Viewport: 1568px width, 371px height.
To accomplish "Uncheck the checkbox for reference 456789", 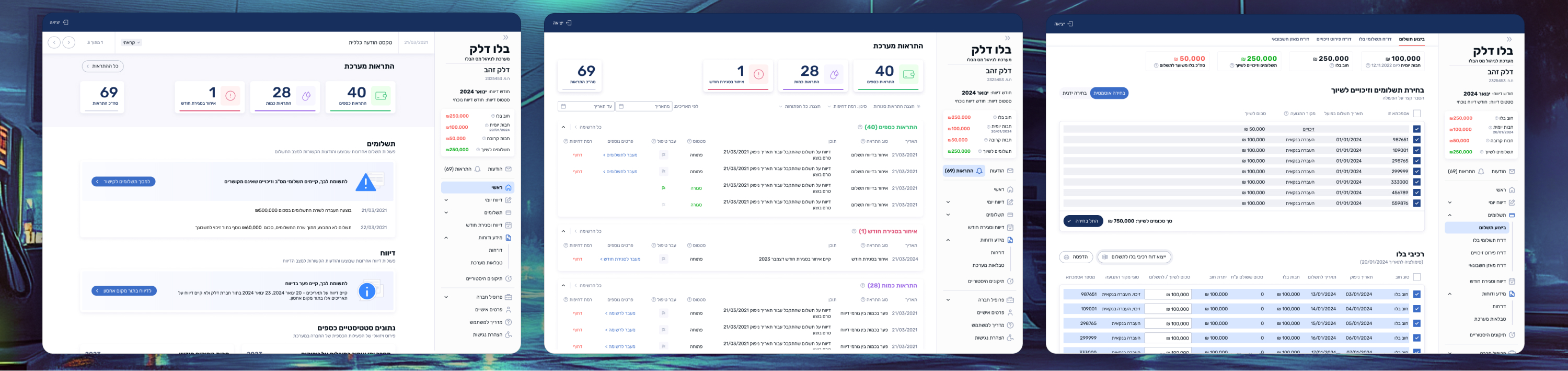I will [1417, 193].
